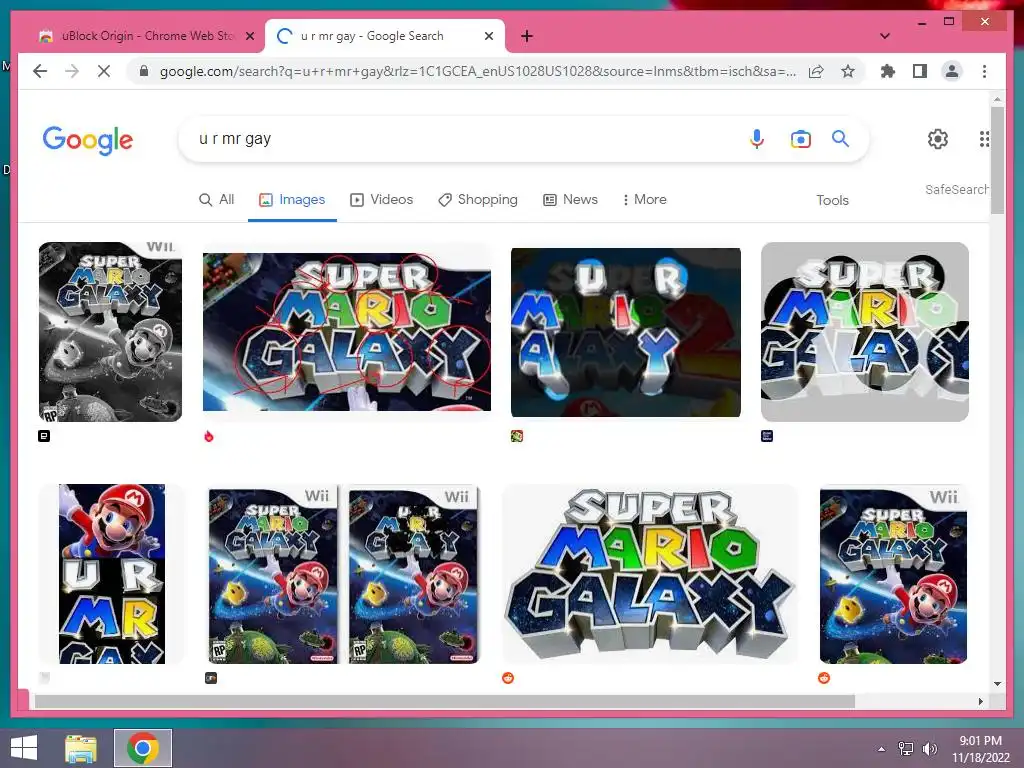This screenshot has width=1024, height=768.
Task: Share this page from the address bar
Action: (816, 71)
